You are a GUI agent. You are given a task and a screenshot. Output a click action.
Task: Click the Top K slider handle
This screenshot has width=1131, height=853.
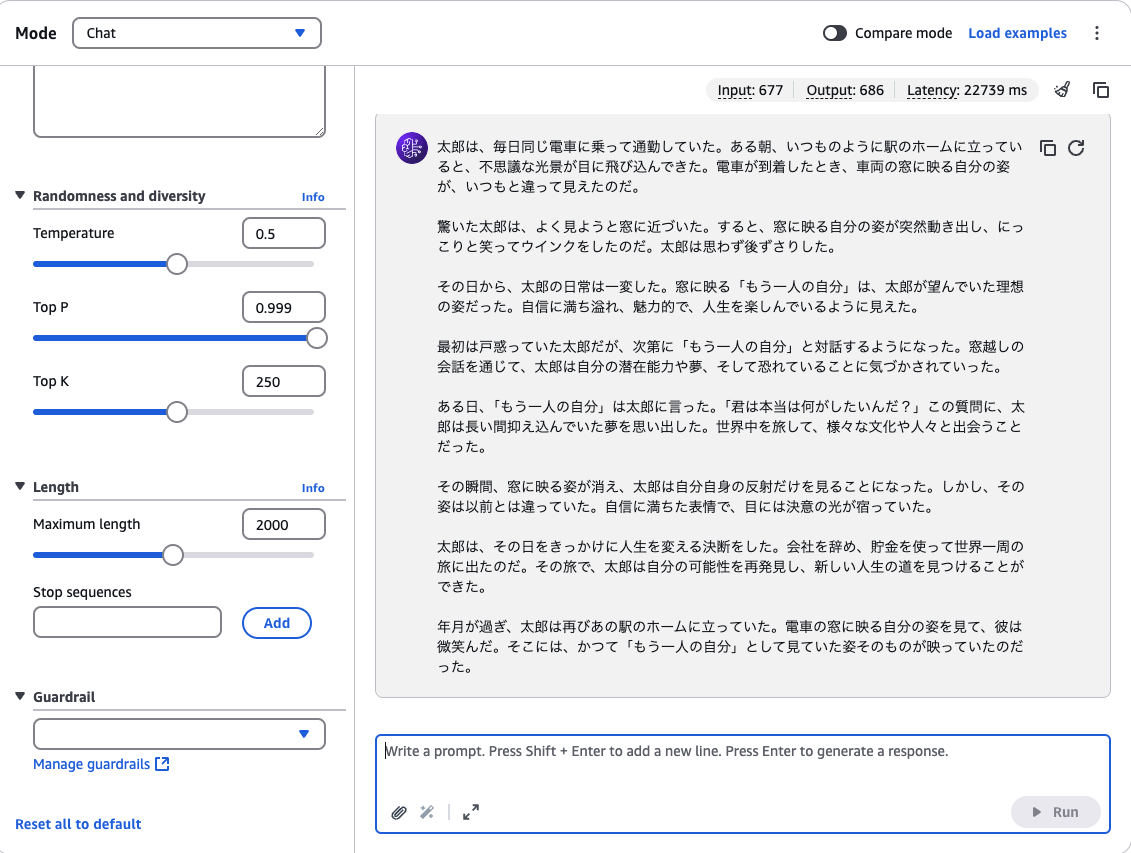pyautogui.click(x=177, y=412)
